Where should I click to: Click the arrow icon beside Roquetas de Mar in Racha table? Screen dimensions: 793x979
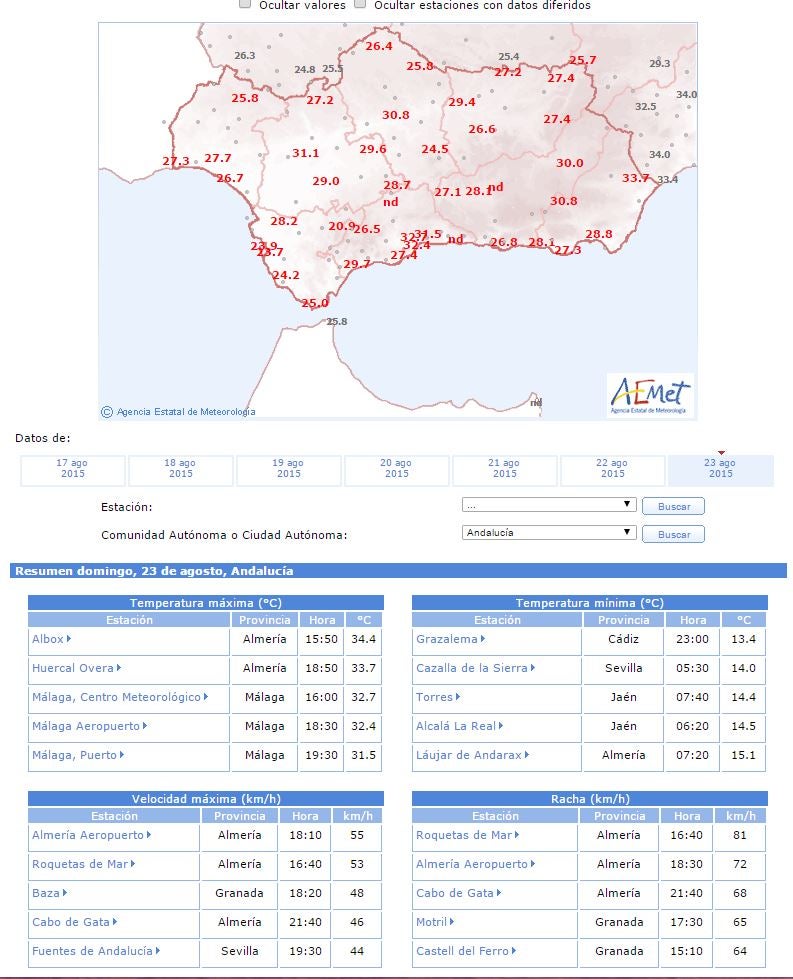(x=518, y=835)
